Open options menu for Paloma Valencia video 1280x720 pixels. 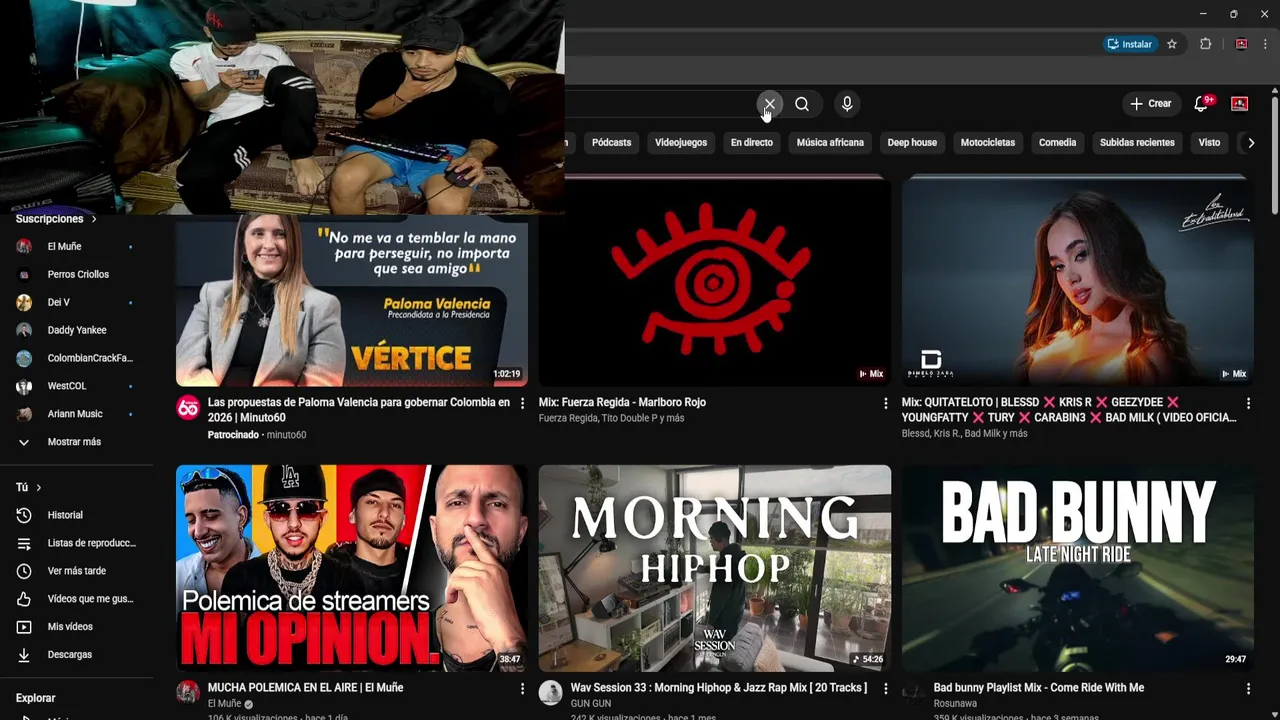tap(522, 403)
